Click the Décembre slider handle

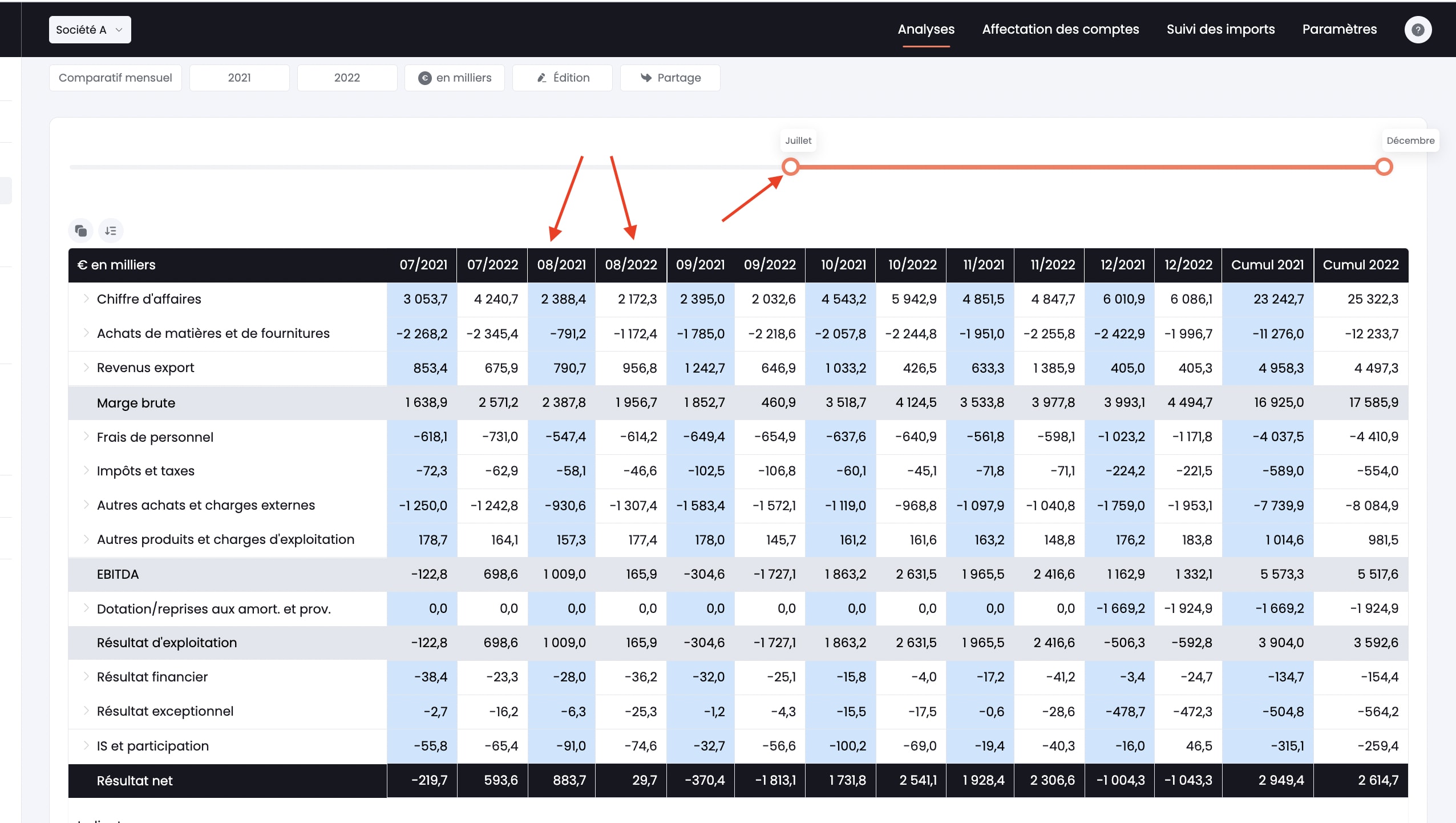(1384, 167)
